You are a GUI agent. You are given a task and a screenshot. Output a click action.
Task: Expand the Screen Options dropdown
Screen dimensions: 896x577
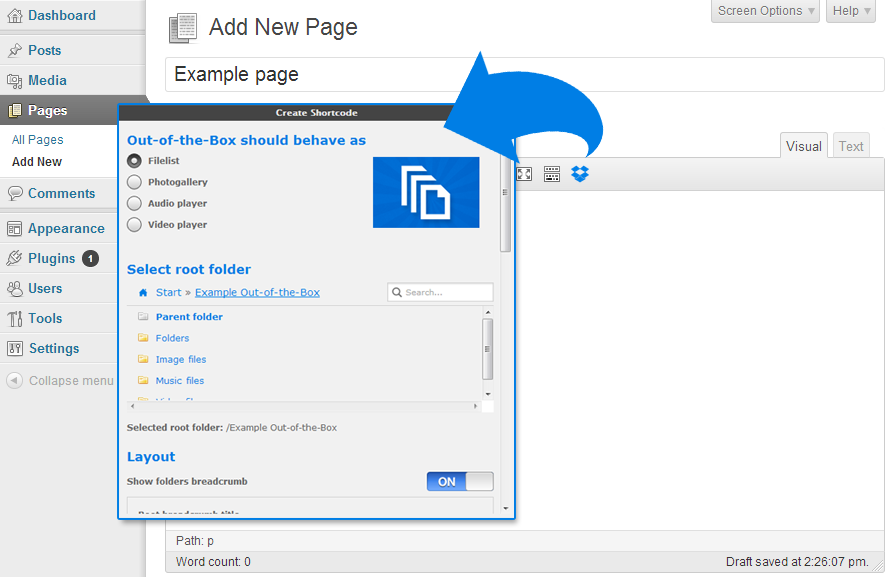(766, 11)
